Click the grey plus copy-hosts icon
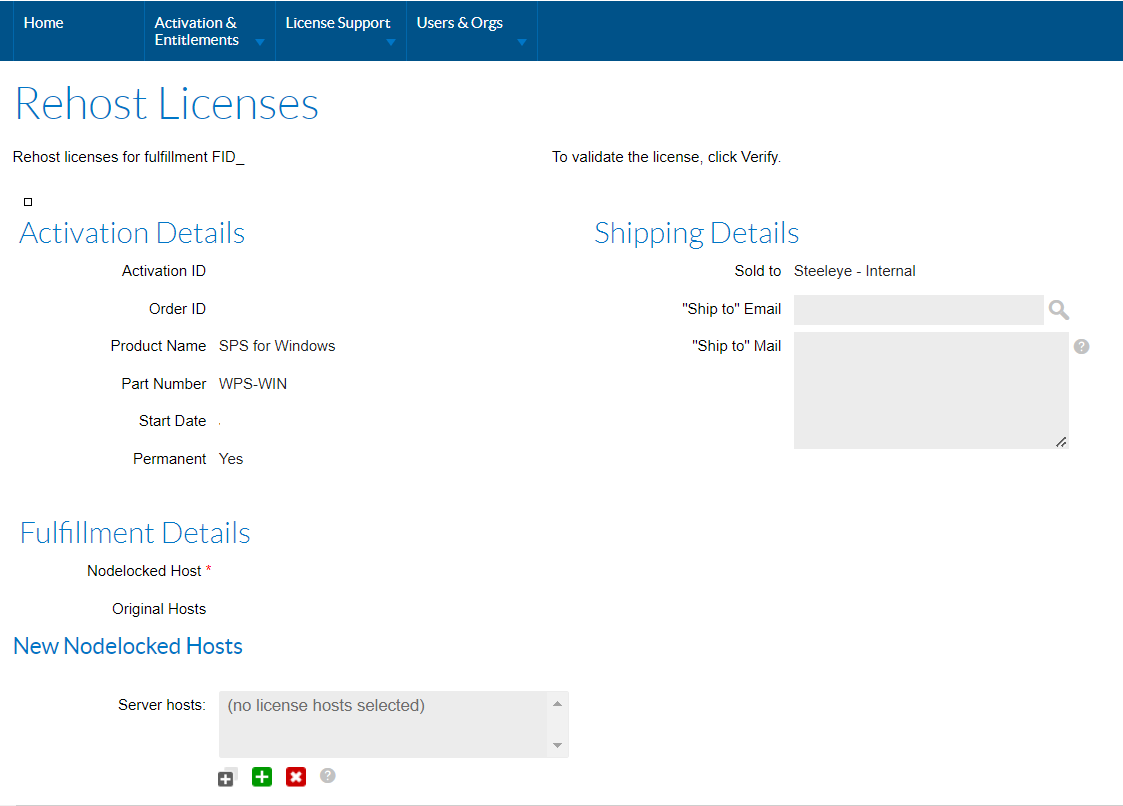 point(226,776)
